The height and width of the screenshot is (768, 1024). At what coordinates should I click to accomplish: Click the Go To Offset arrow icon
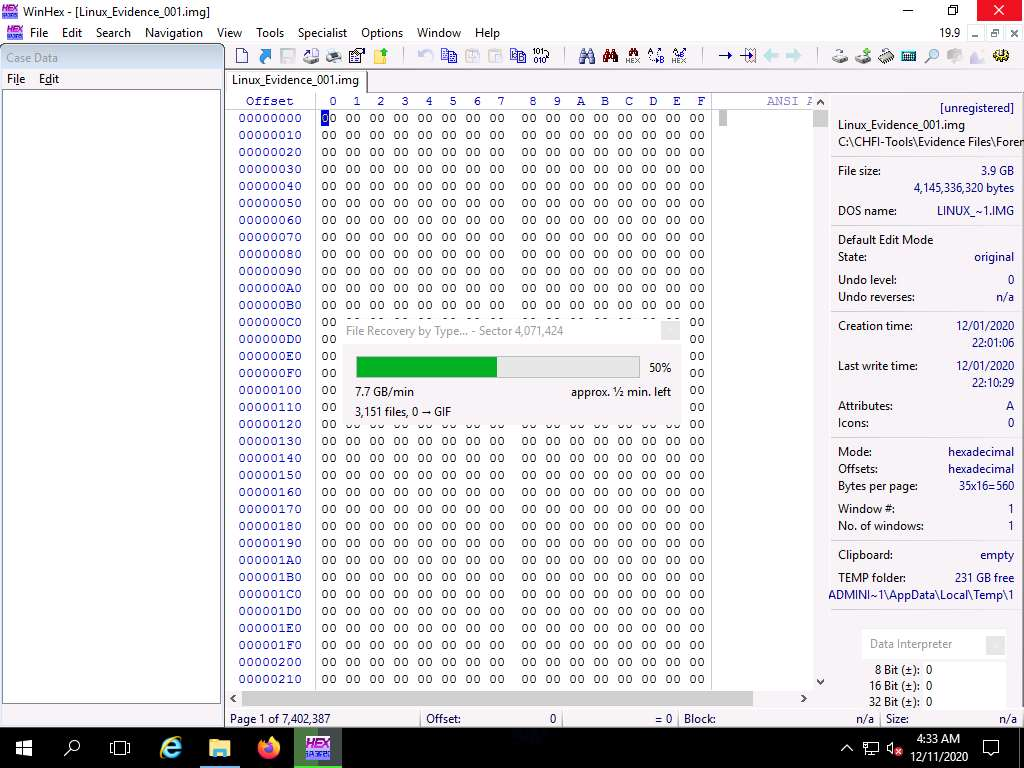725,56
